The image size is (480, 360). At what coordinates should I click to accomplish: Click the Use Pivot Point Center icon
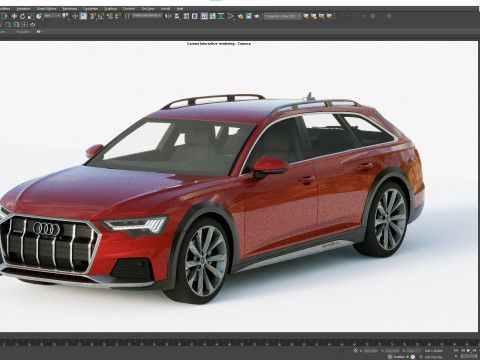65,16
